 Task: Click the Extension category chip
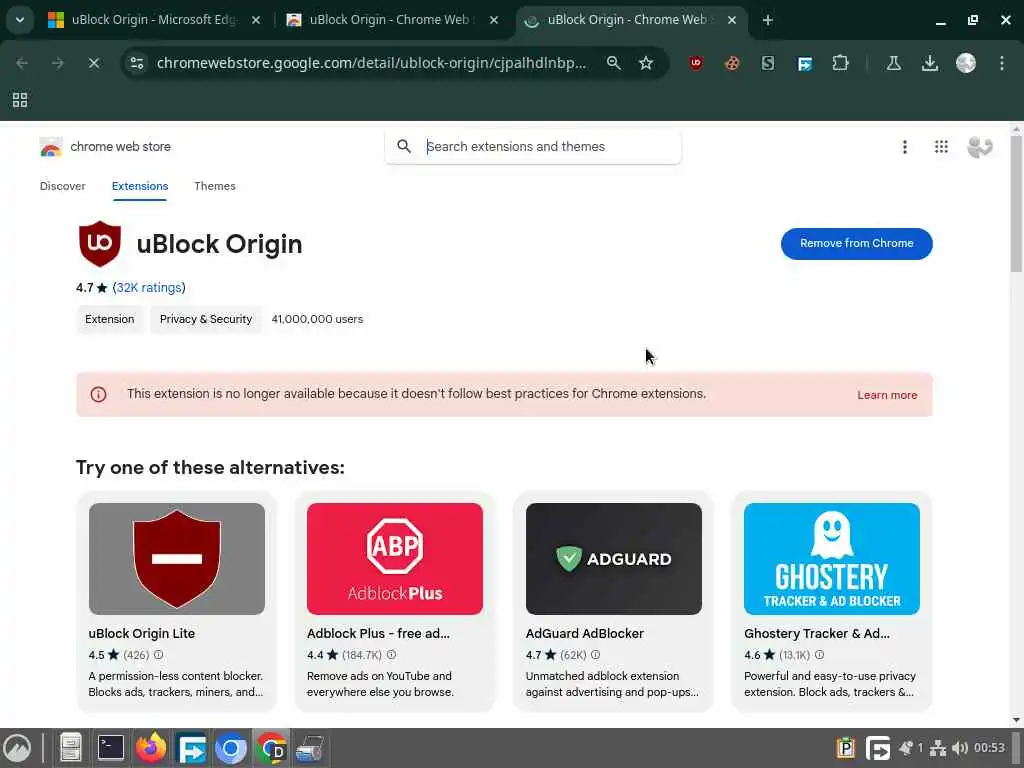[x=110, y=319]
